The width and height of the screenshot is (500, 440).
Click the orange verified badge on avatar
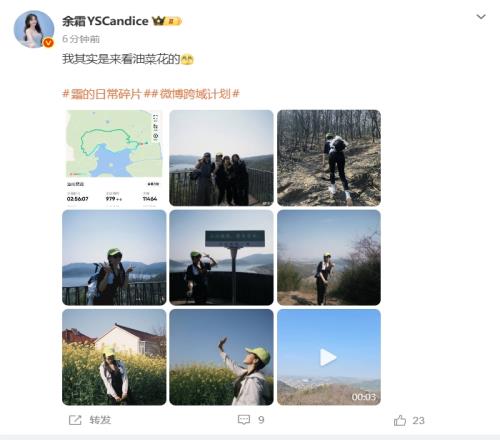point(48,42)
